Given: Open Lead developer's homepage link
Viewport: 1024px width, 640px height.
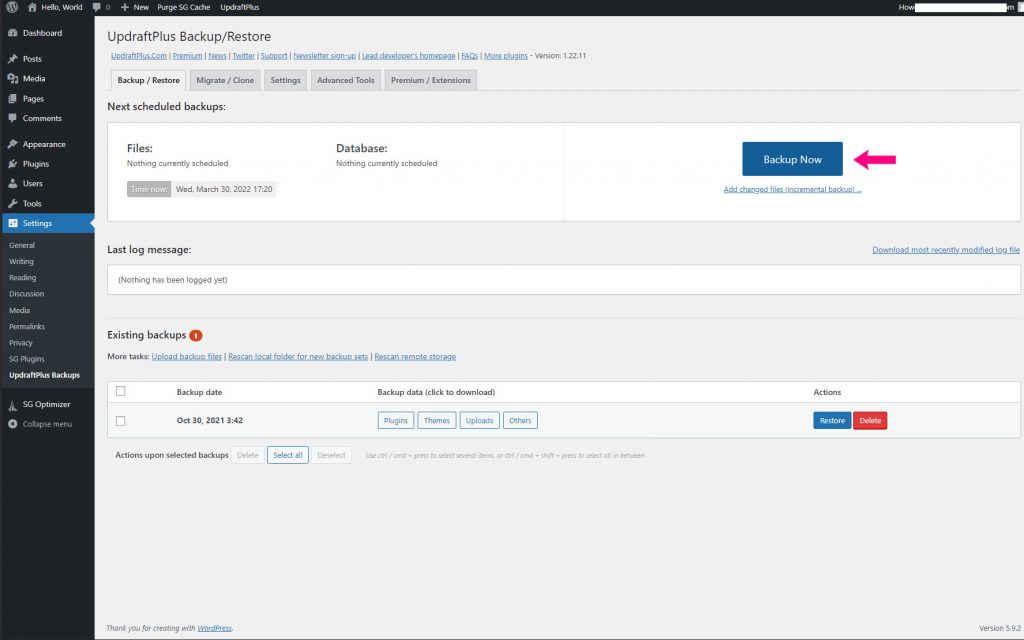Looking at the screenshot, I should coord(409,56).
